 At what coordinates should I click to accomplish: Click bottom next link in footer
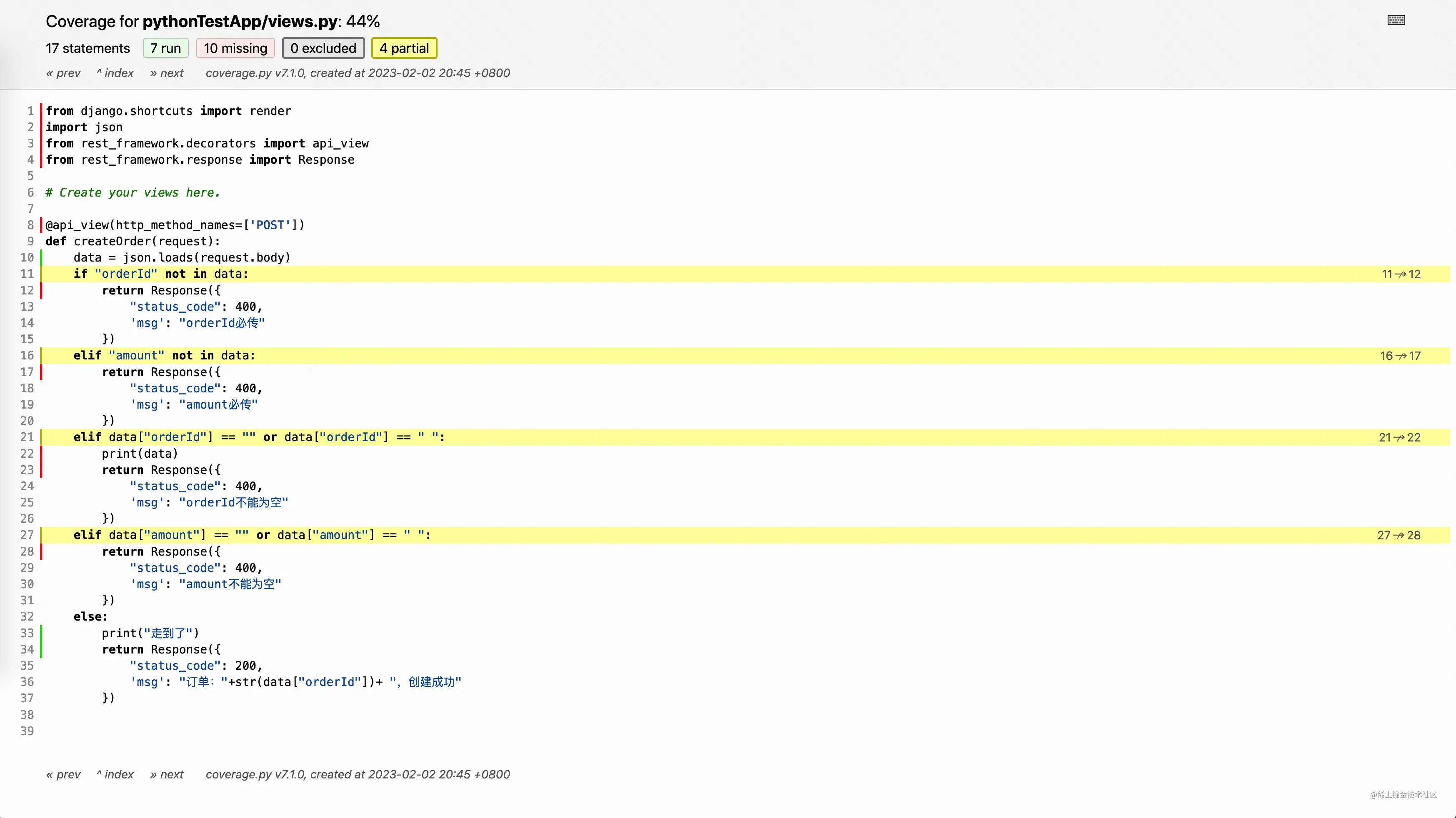pos(167,774)
